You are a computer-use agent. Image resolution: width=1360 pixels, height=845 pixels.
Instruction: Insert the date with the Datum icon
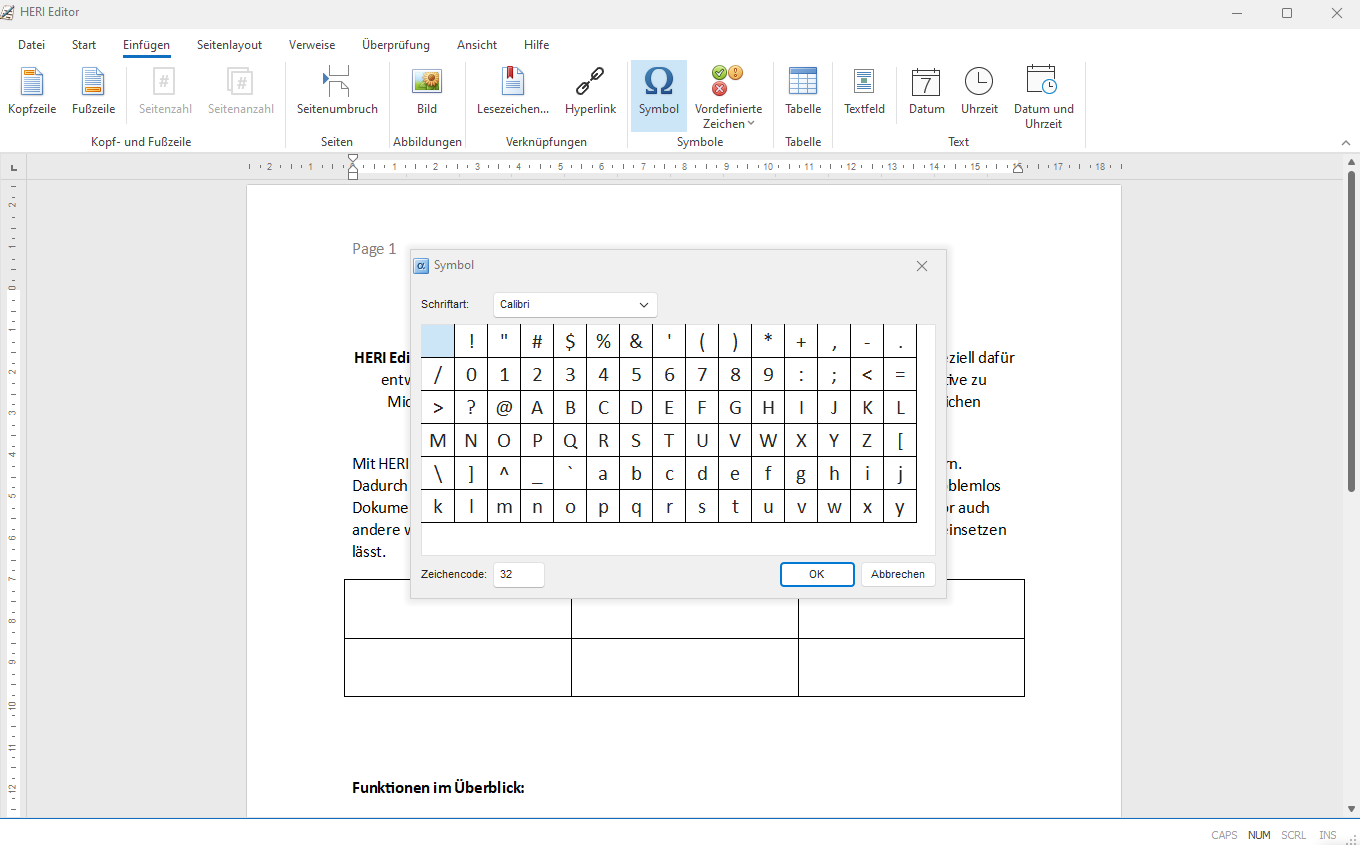[926, 92]
